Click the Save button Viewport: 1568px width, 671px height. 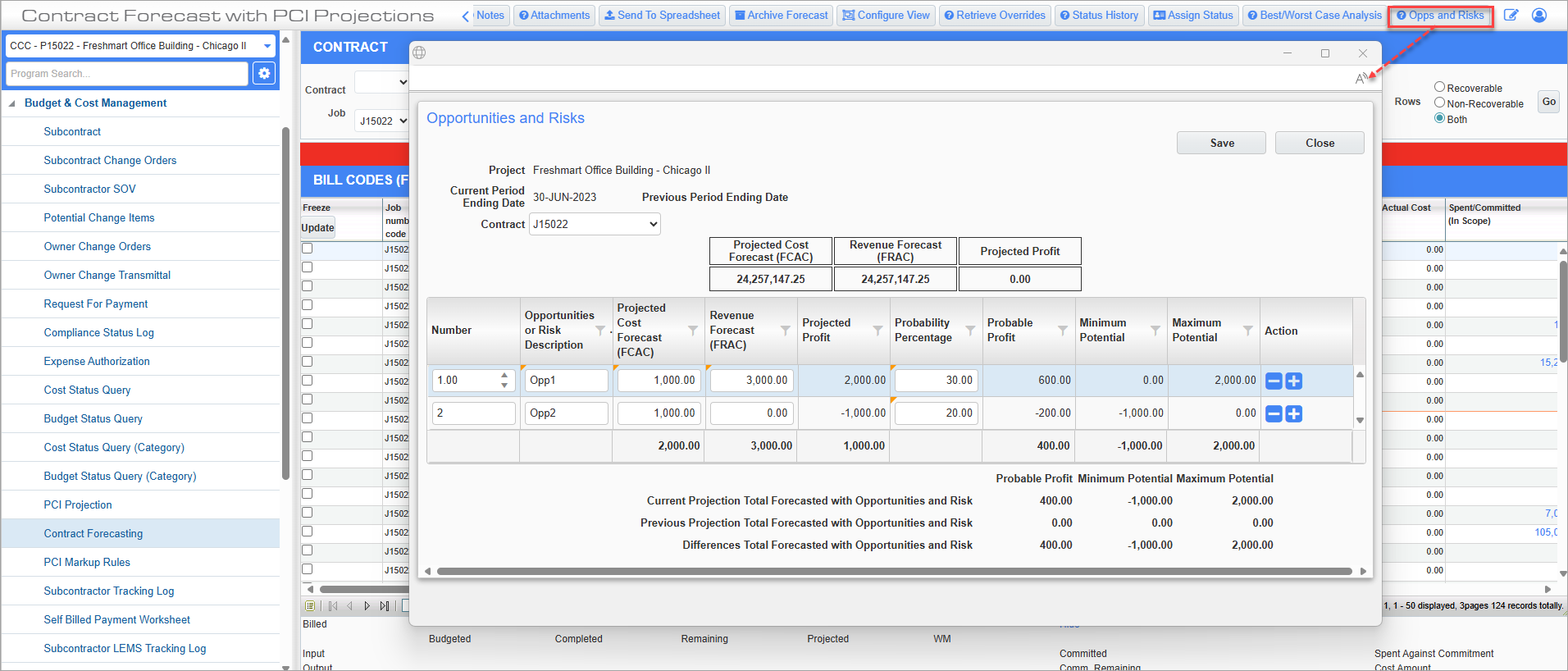1221,143
